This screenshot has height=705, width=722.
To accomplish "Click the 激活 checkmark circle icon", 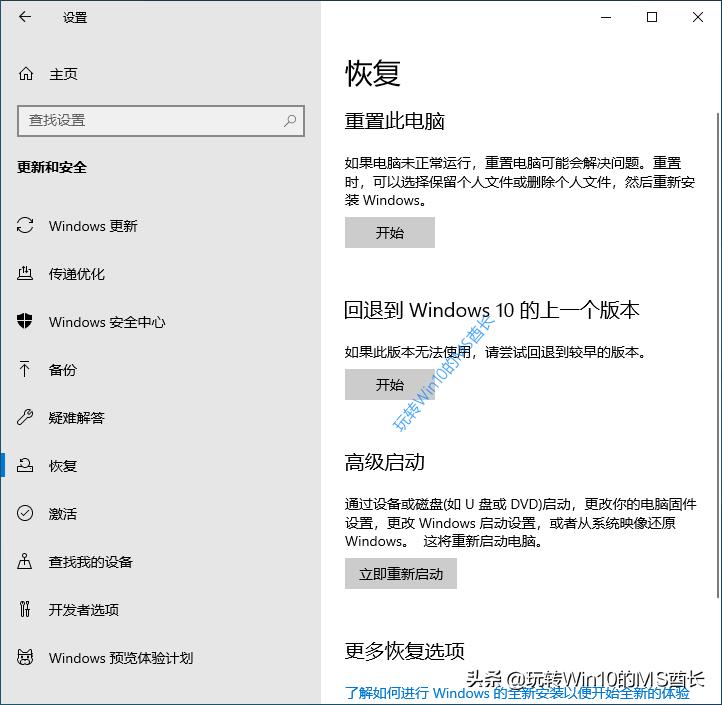I will (x=25, y=513).
